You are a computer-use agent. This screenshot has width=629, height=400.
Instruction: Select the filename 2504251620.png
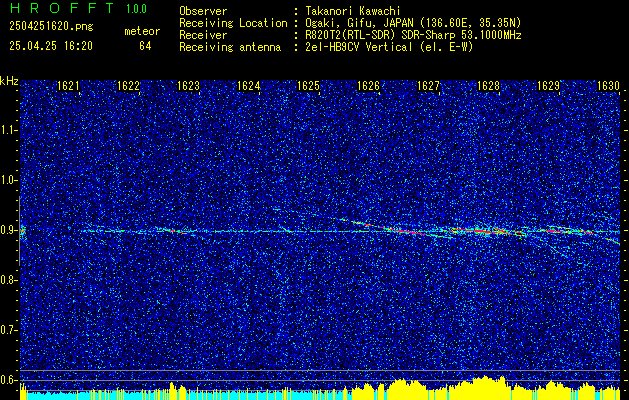[x=51, y=26]
